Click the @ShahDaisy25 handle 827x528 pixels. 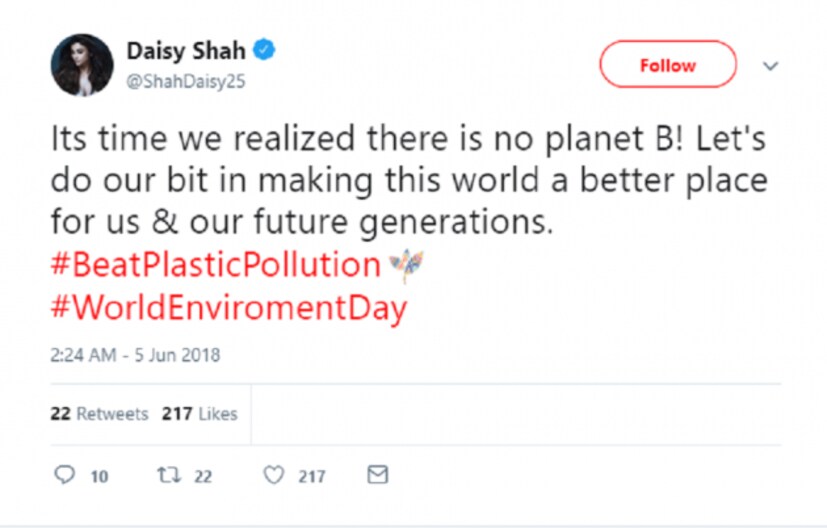click(x=185, y=82)
